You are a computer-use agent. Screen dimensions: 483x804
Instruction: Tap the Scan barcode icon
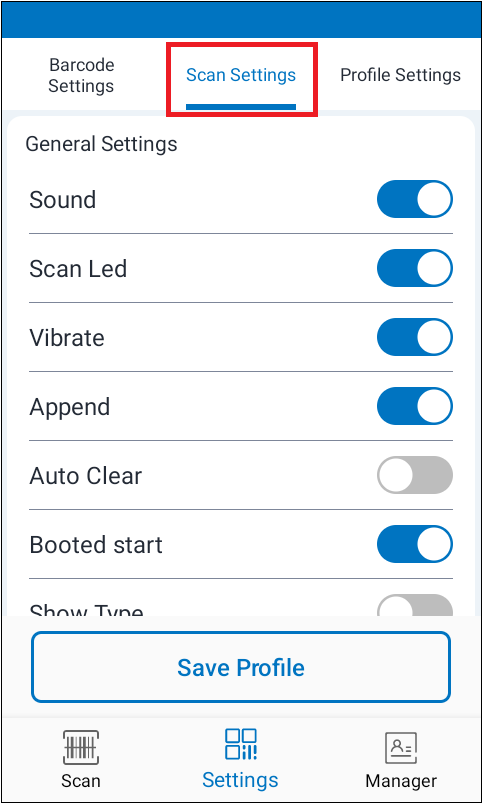[x=81, y=747]
